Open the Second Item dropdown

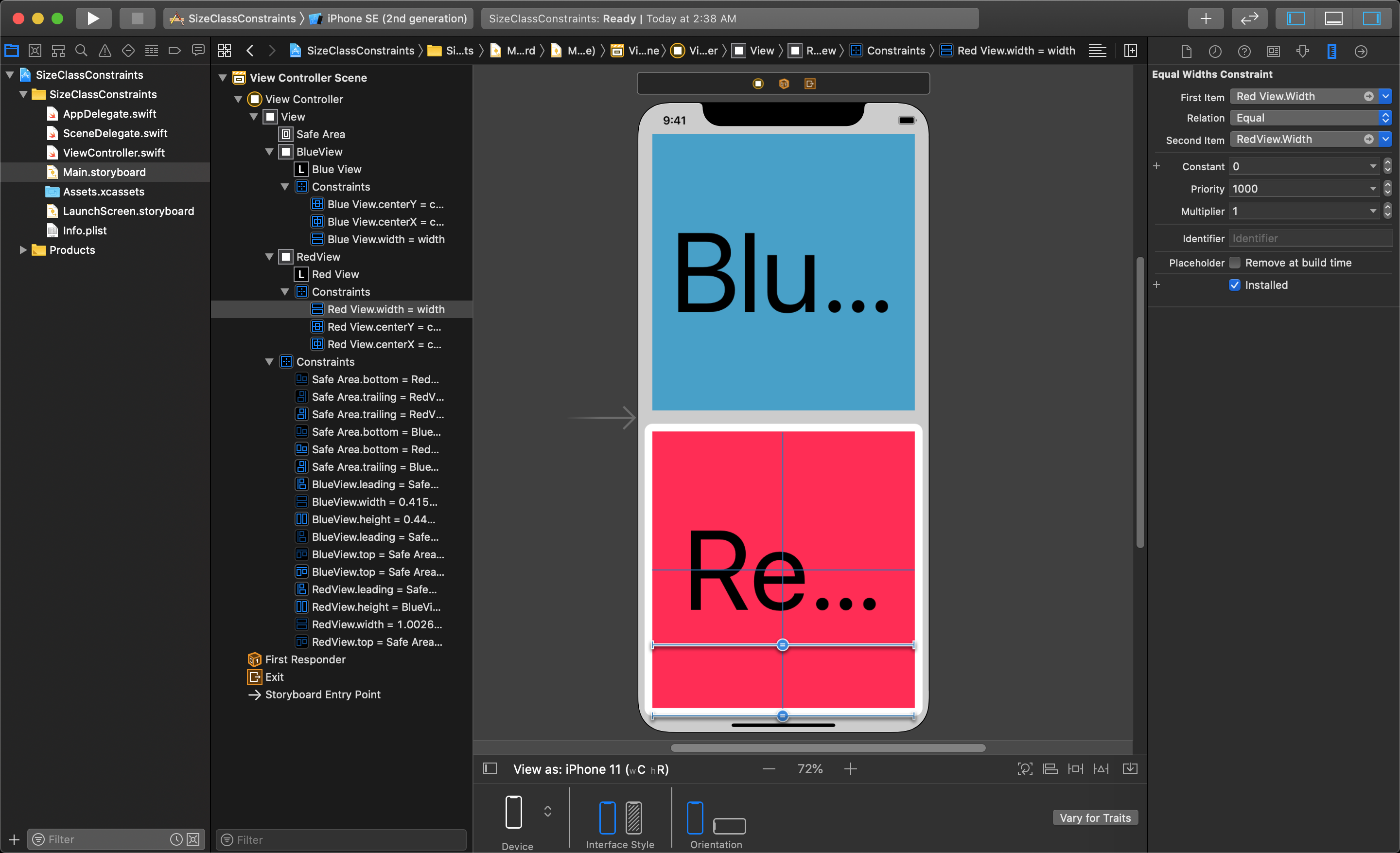tap(1386, 139)
